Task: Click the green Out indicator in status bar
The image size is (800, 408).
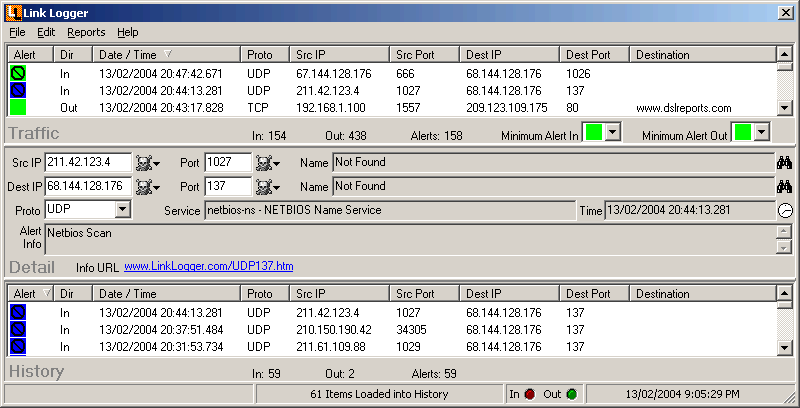Action: [x=571, y=394]
